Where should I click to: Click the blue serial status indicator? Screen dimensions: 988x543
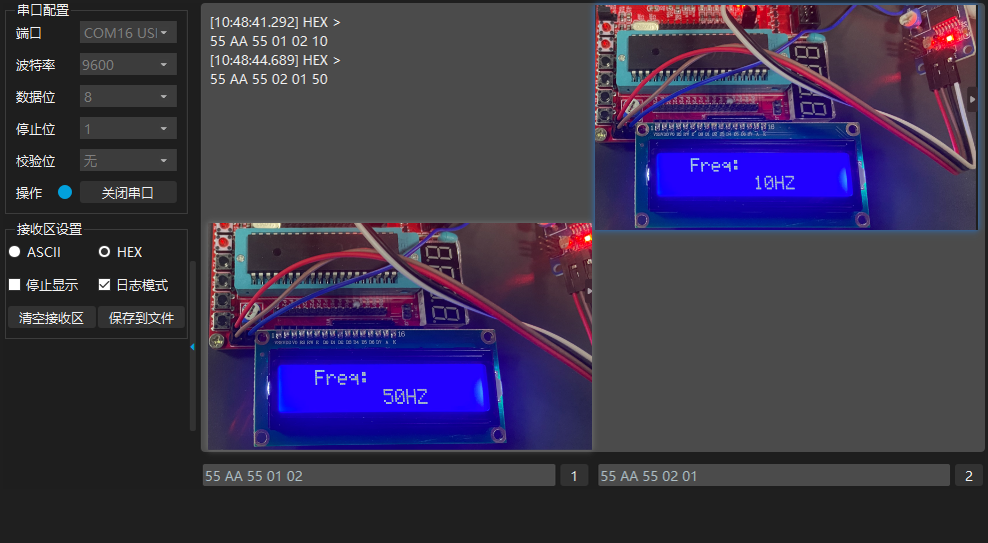click(x=65, y=192)
